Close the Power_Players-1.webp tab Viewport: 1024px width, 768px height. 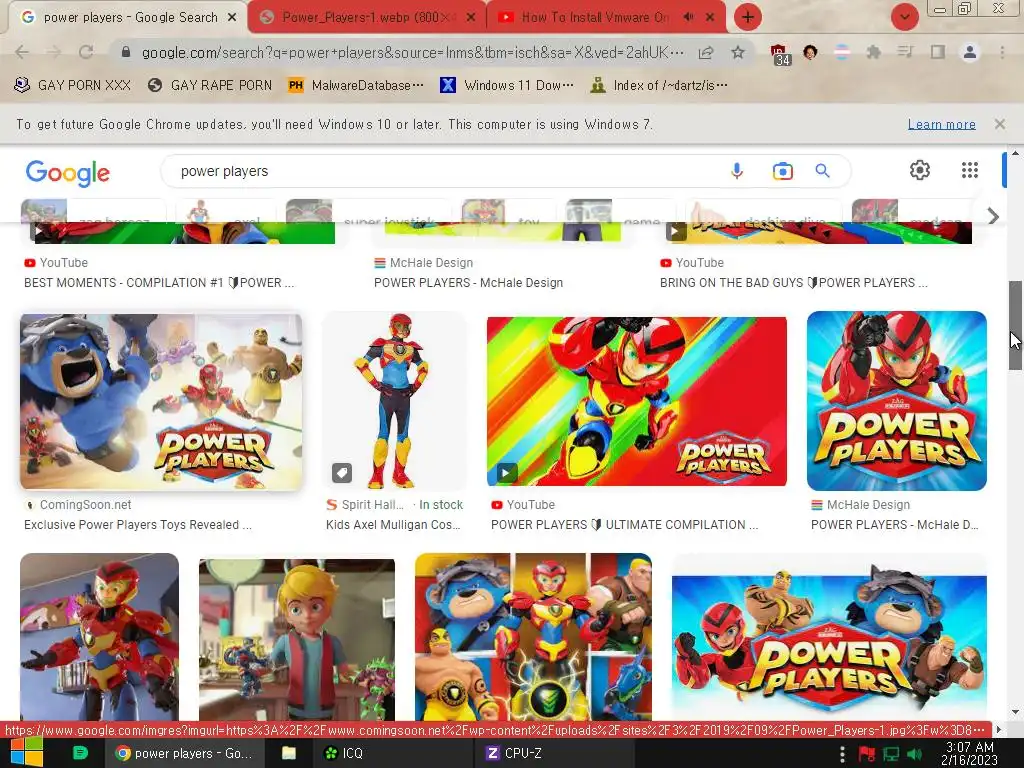coord(470,17)
